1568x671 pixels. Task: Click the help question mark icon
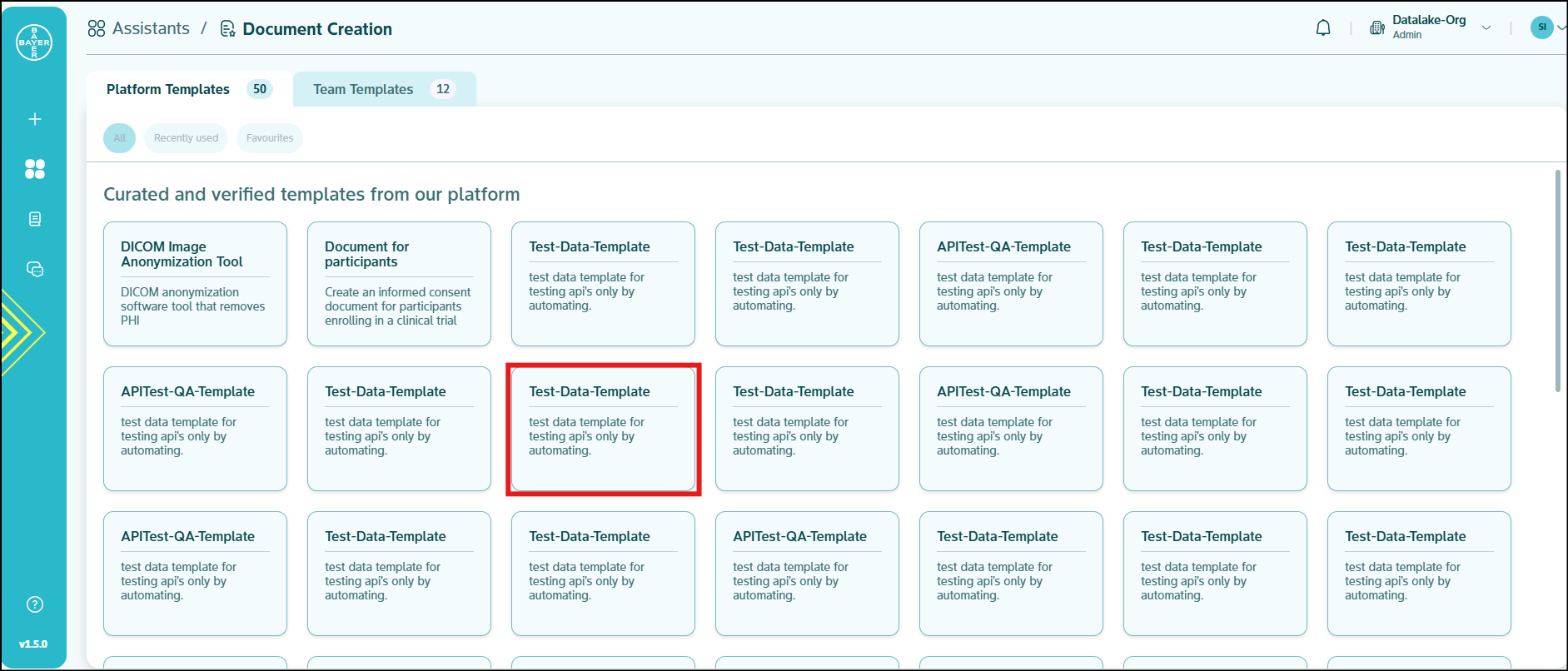pos(35,604)
